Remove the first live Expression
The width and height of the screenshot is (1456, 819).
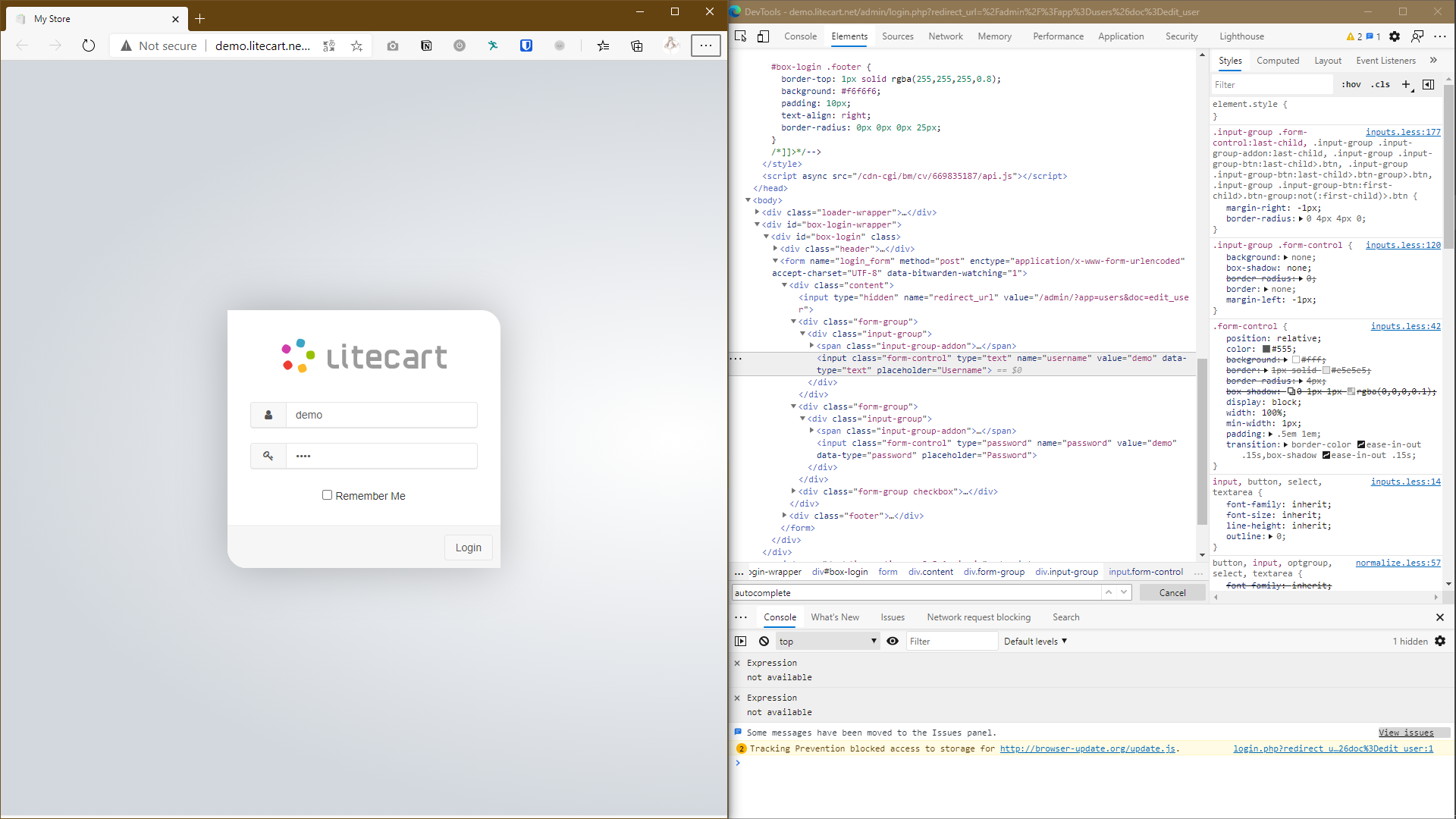click(737, 663)
